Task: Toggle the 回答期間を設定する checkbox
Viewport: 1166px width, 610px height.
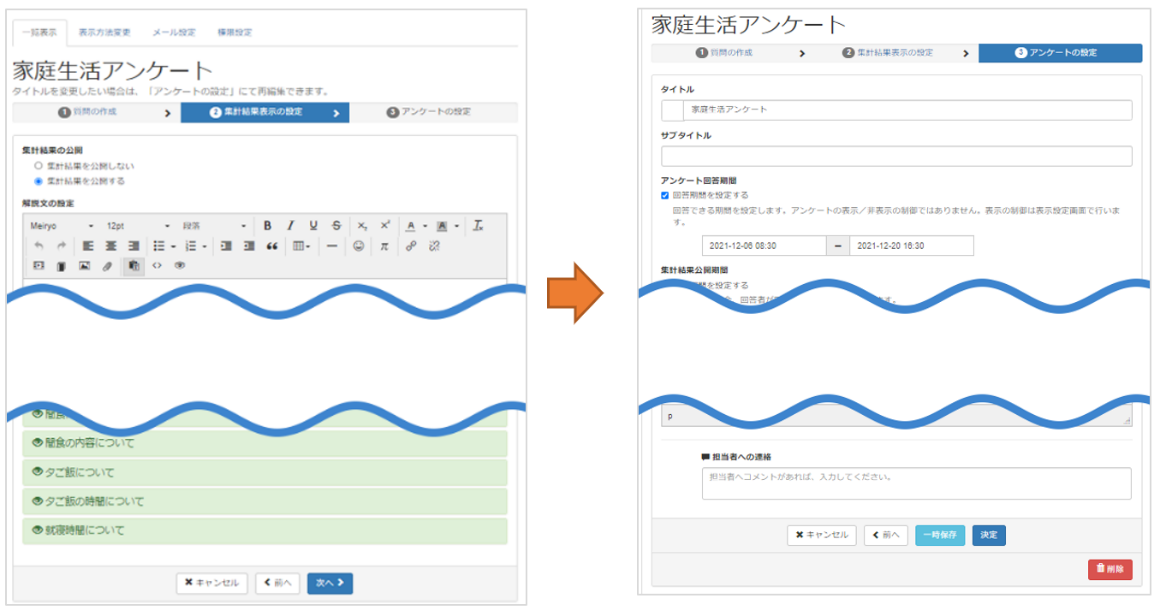Action: tap(666, 195)
